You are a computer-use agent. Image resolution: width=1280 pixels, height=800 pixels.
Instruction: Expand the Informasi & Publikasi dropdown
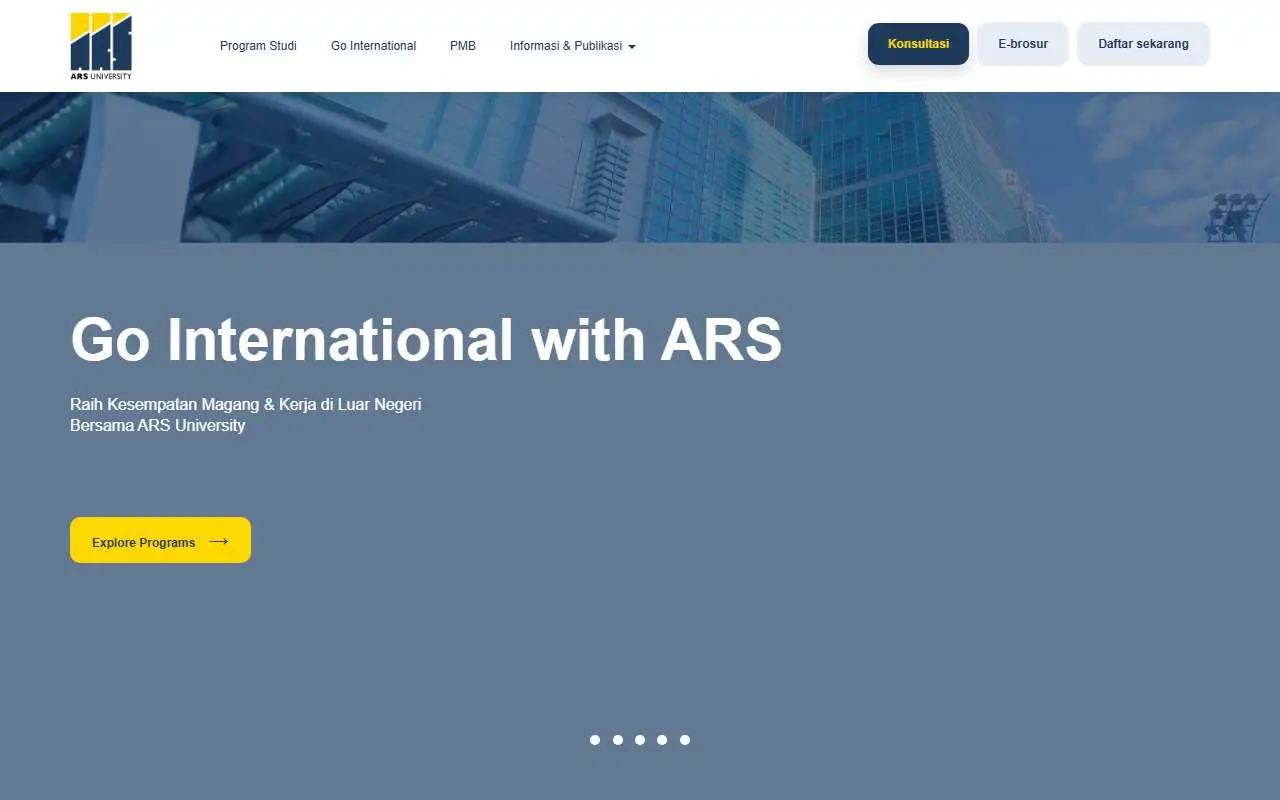(572, 46)
